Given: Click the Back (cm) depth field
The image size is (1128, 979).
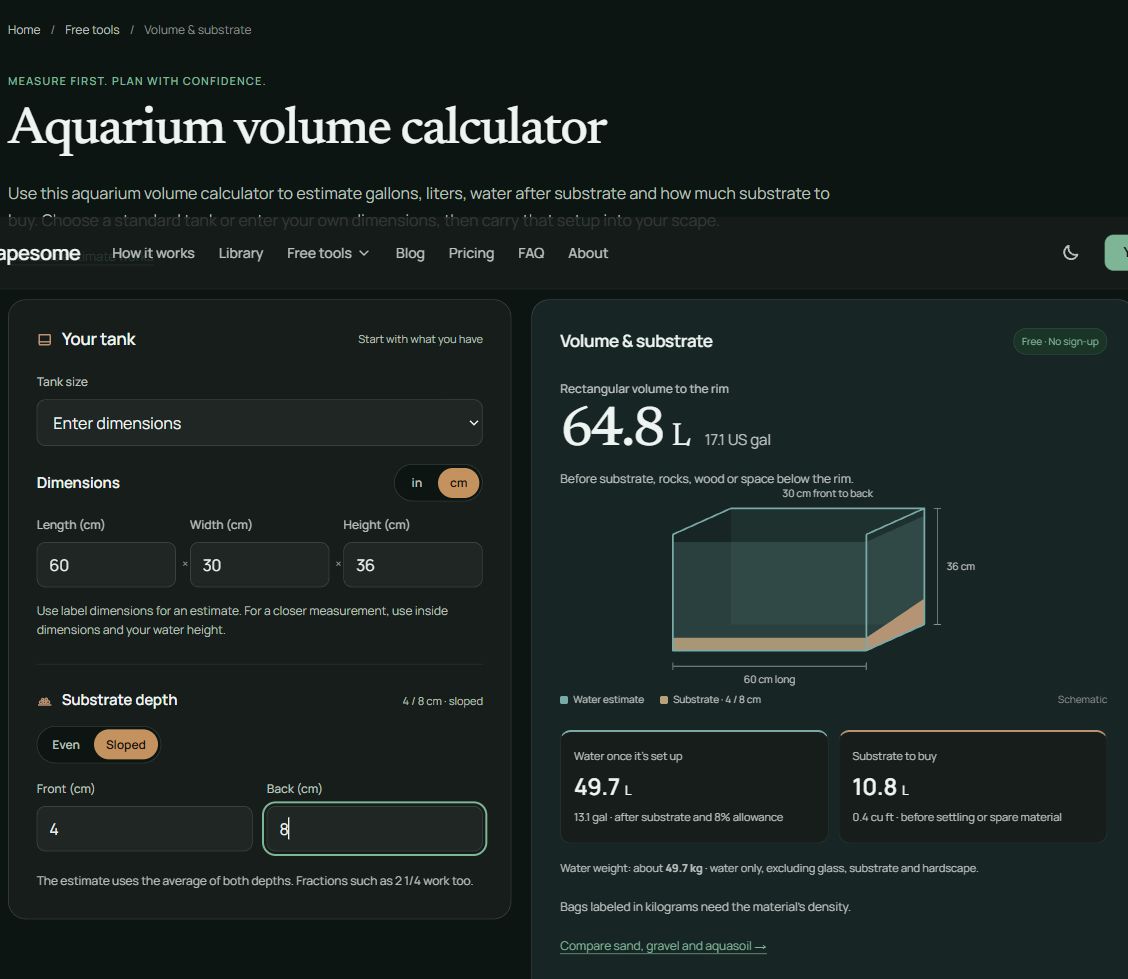Looking at the screenshot, I should pos(375,829).
